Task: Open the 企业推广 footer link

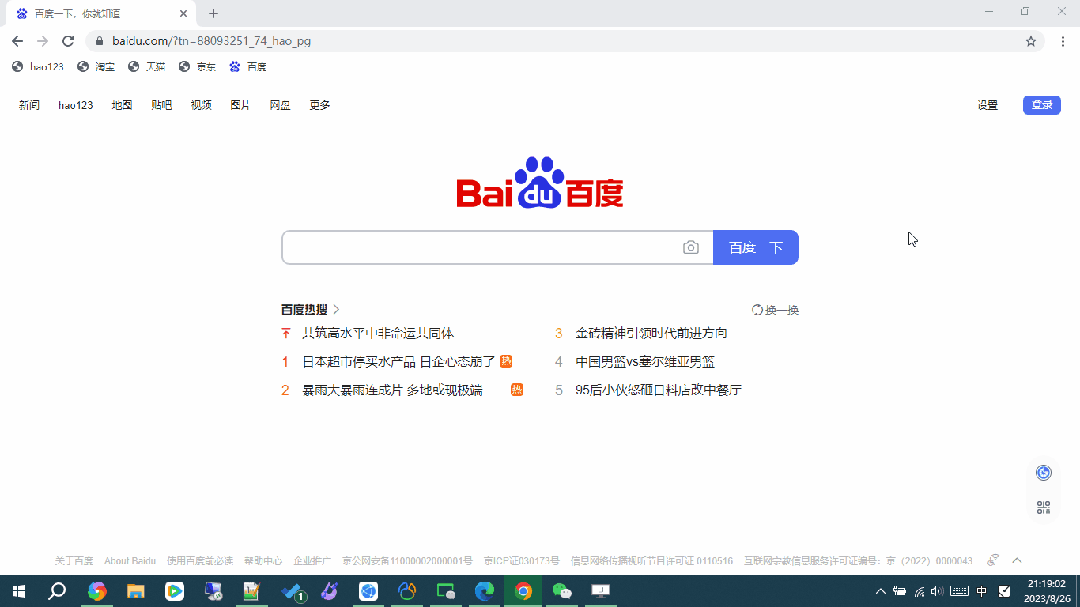Action: [x=312, y=561]
